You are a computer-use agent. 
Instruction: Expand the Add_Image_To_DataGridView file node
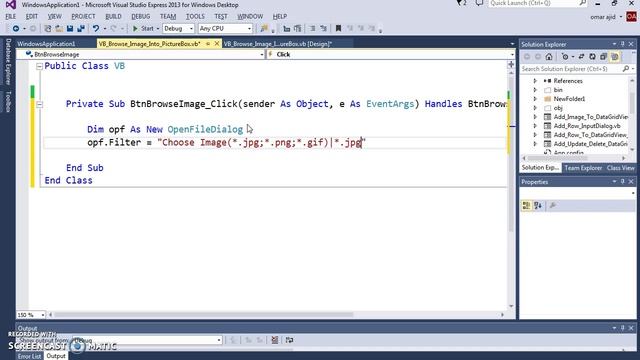click(x=535, y=117)
